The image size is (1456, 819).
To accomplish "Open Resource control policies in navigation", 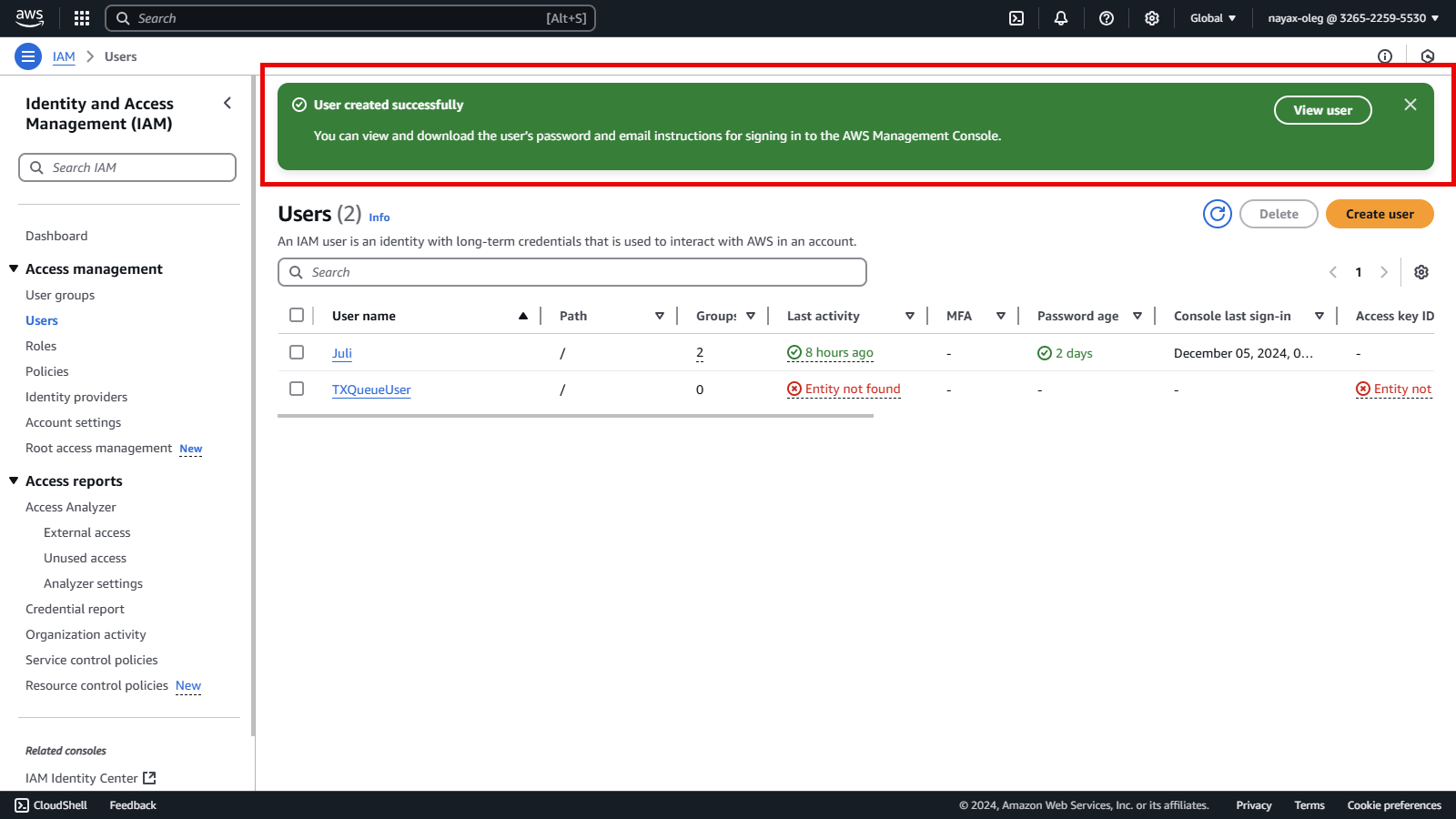I will pos(96,685).
